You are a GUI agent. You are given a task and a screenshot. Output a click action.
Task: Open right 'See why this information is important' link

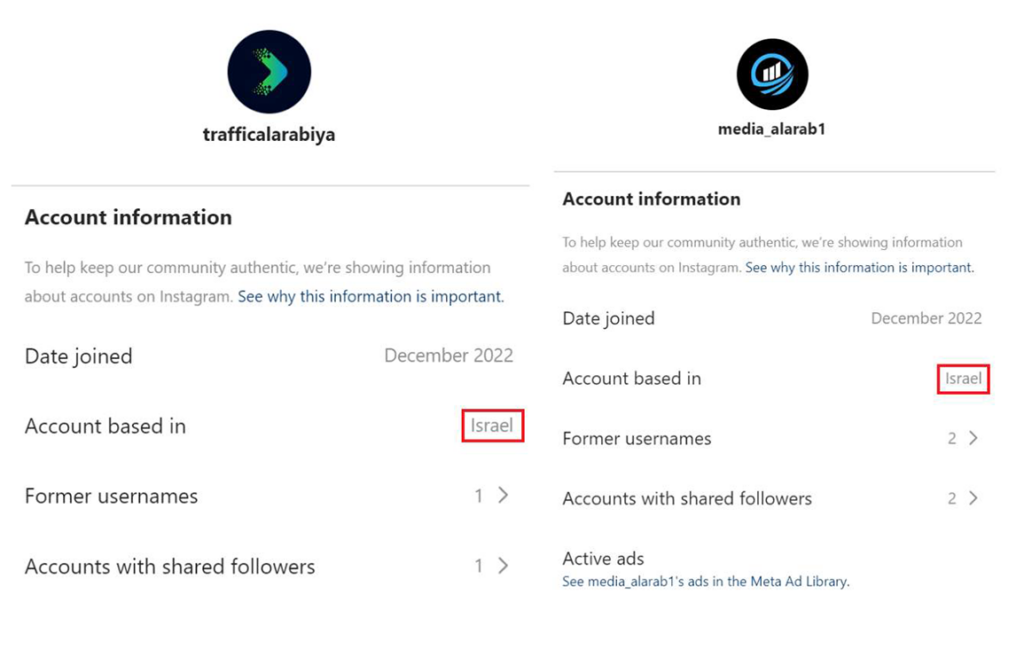[x=859, y=268]
